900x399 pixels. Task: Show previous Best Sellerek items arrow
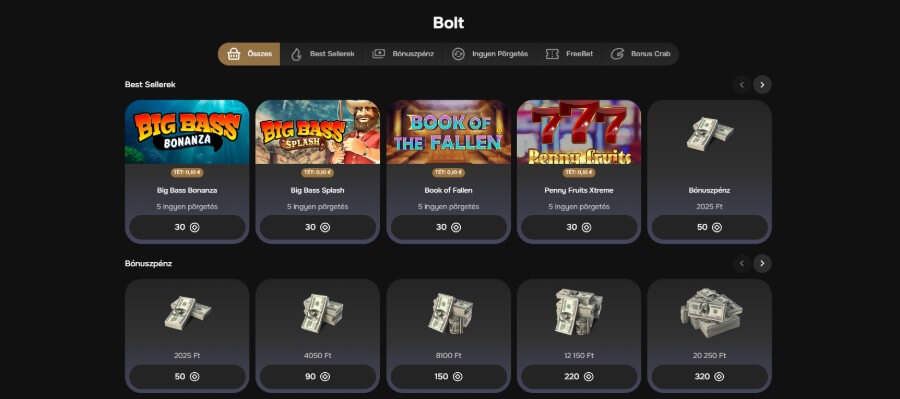coord(742,85)
